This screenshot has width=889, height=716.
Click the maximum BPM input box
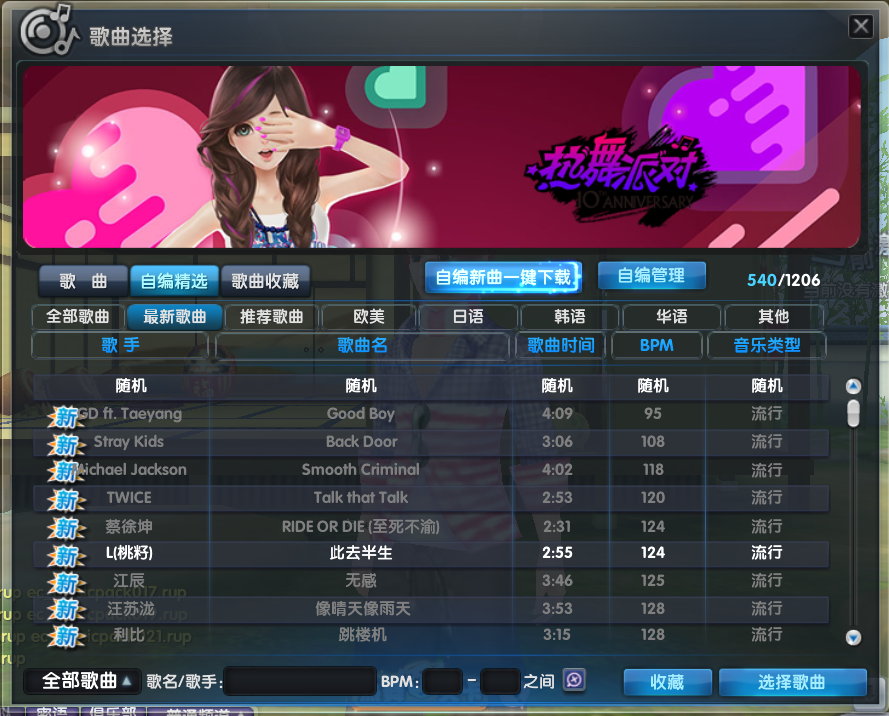click(x=500, y=681)
